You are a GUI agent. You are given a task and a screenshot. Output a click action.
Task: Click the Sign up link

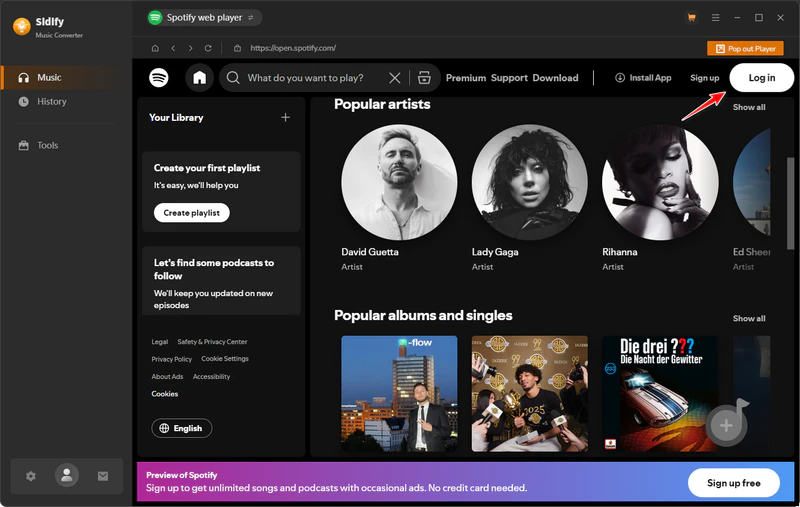[705, 78]
